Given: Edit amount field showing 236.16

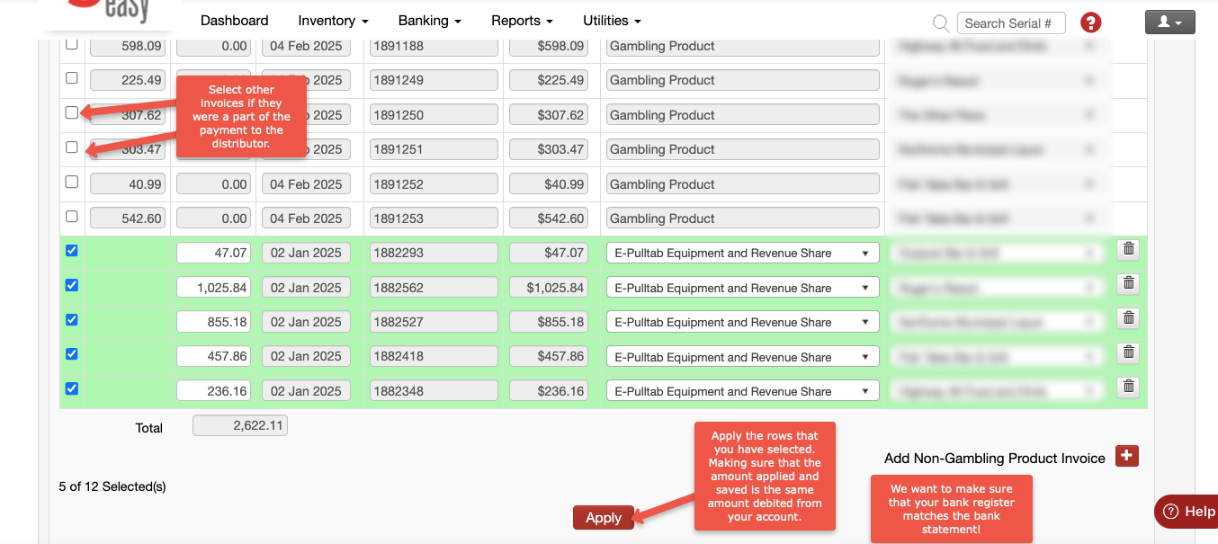Looking at the screenshot, I should pyautogui.click(x=213, y=391).
